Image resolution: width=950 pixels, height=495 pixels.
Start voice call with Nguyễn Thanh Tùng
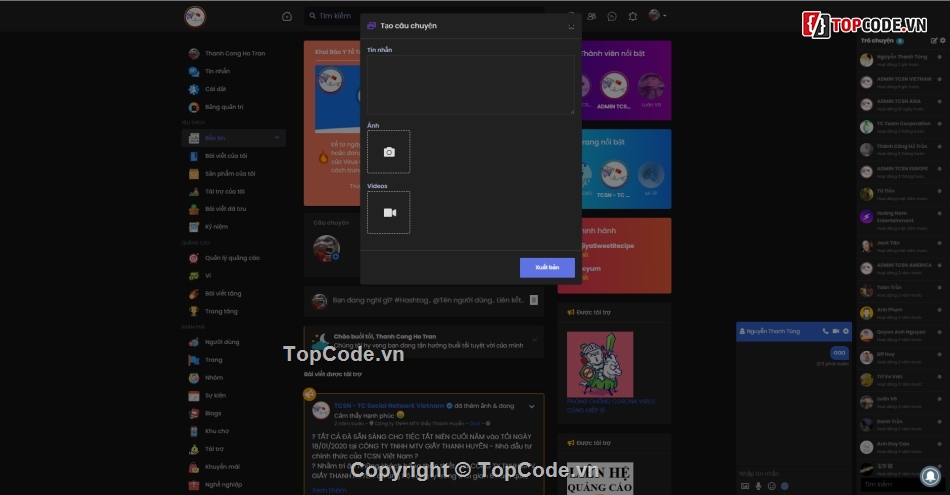[x=825, y=331]
